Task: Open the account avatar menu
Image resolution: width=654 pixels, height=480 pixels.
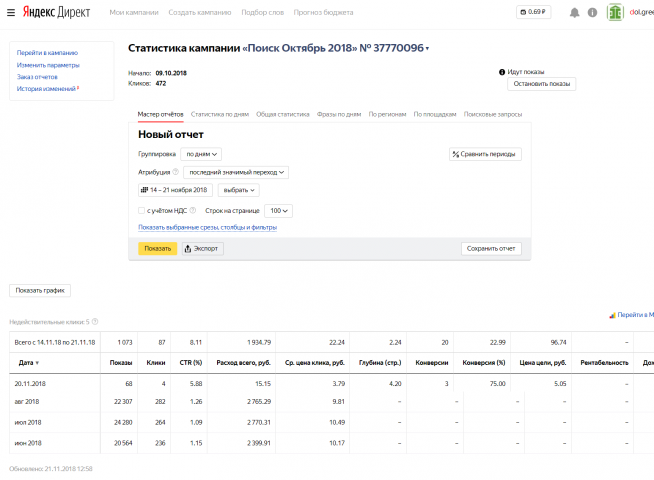Action: point(615,12)
